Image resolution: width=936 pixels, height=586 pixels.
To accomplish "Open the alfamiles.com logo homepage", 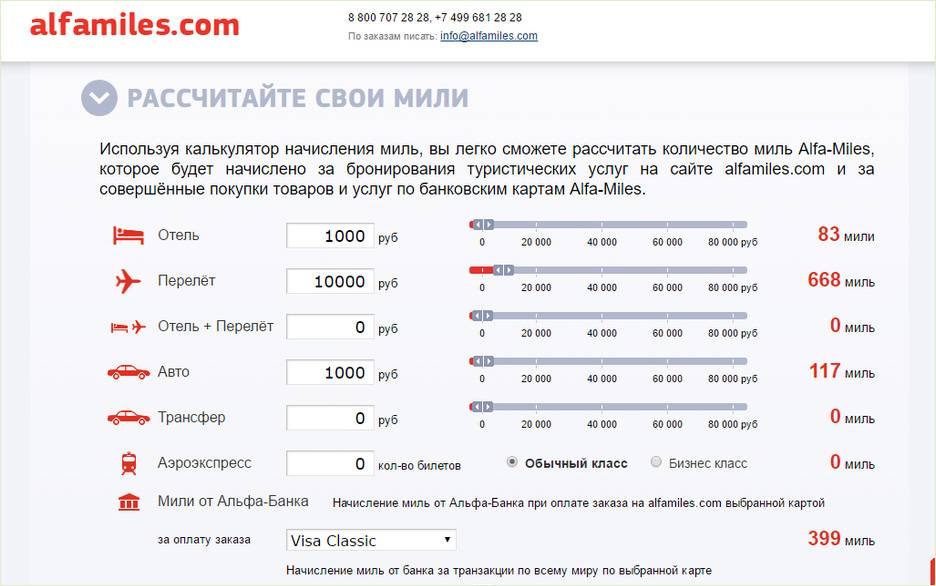I will click(x=134, y=25).
